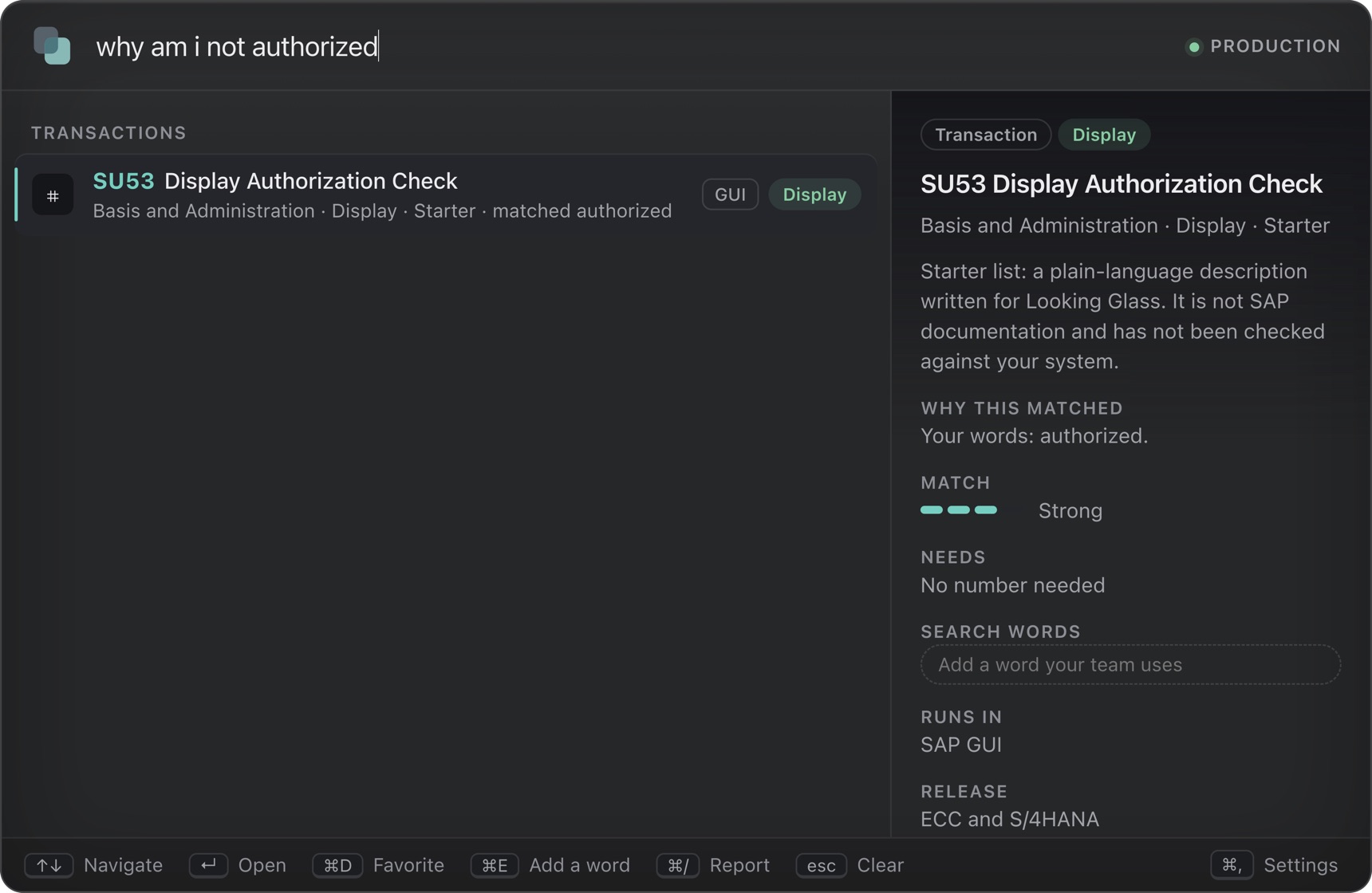The image size is (1372, 893).
Task: Click the Favorite label in footer
Action: point(408,865)
